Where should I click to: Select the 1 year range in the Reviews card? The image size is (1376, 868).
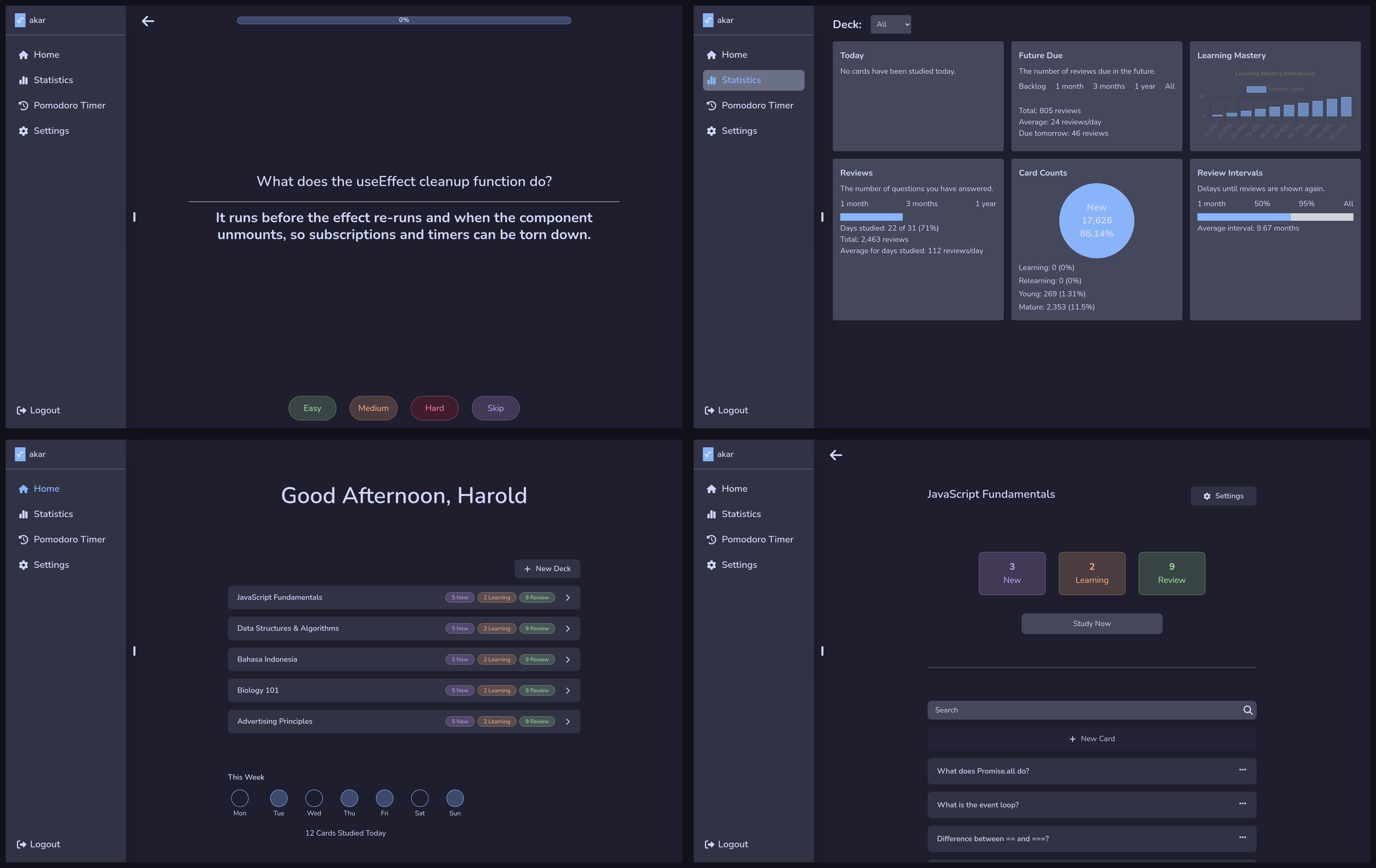tap(985, 204)
